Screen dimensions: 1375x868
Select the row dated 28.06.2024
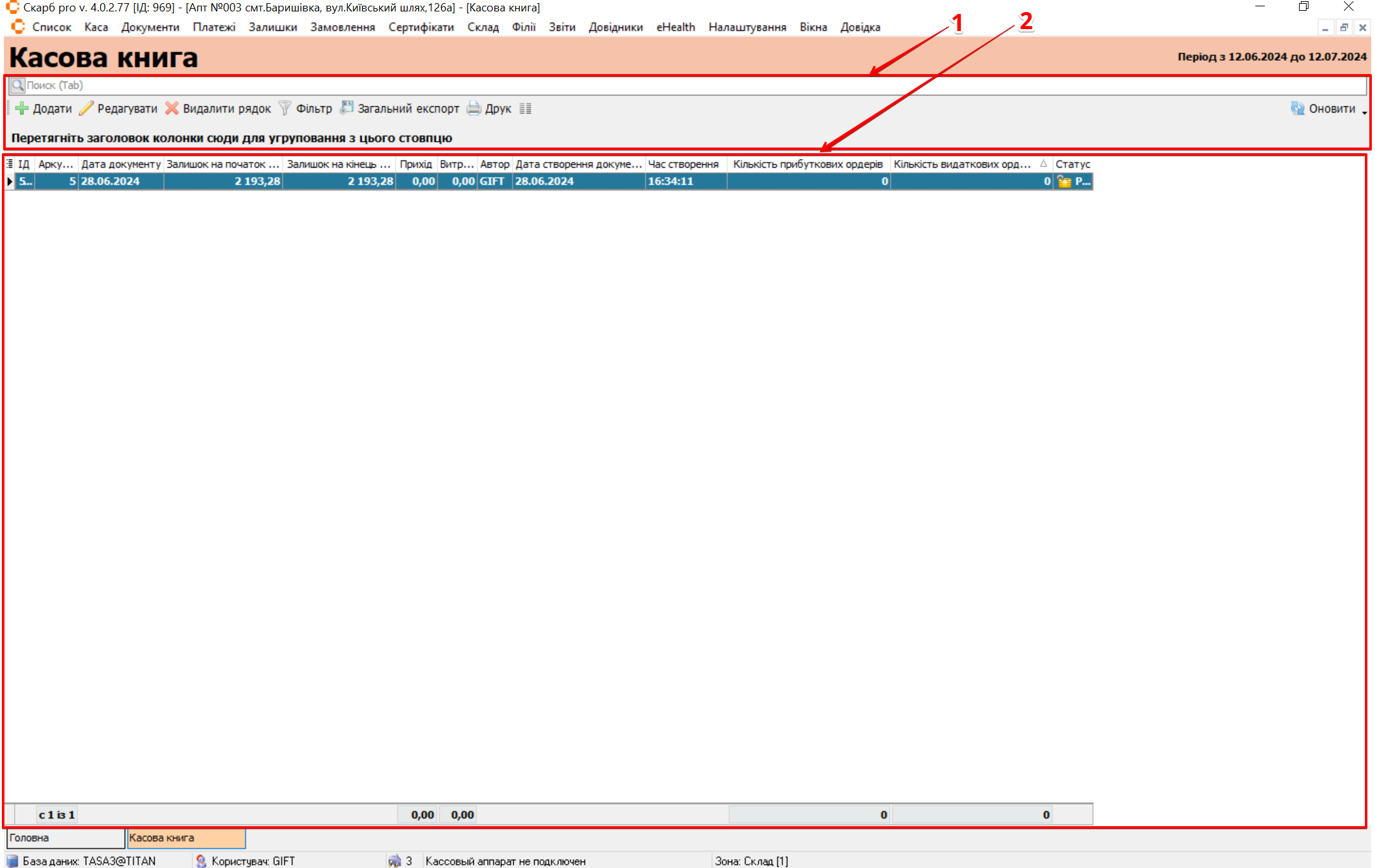pyautogui.click(x=110, y=181)
